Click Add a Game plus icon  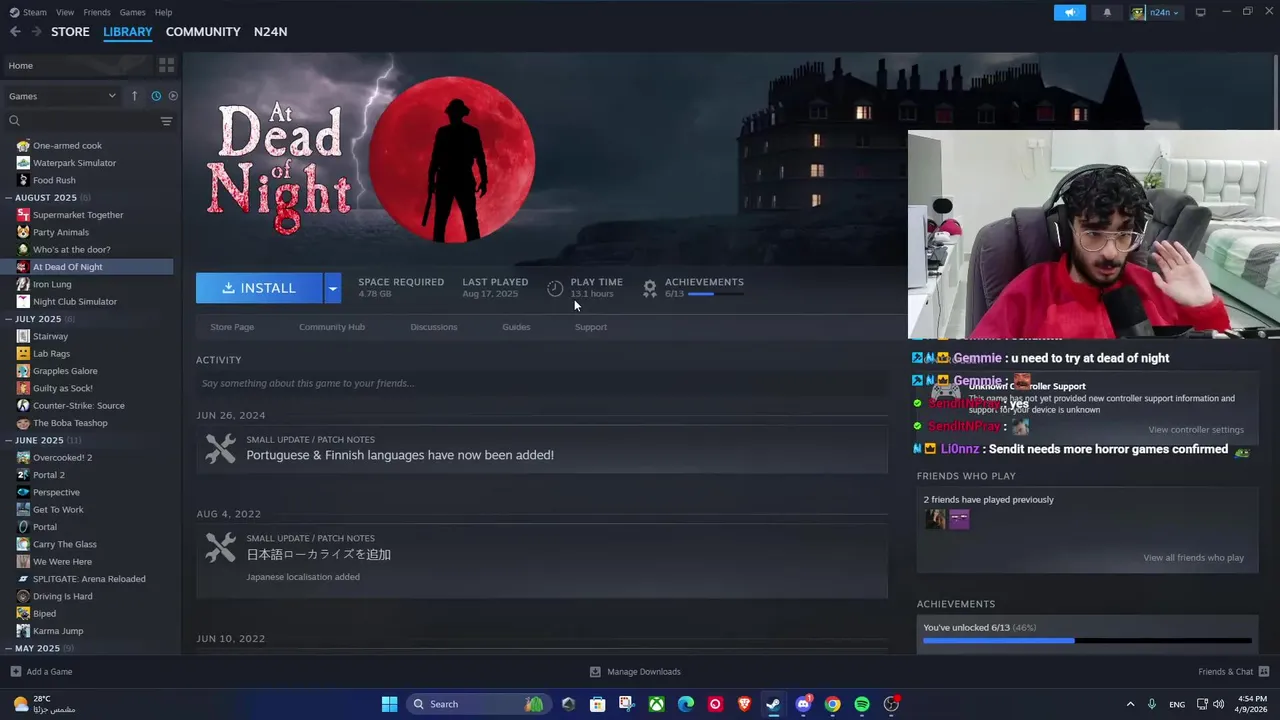tap(15, 672)
